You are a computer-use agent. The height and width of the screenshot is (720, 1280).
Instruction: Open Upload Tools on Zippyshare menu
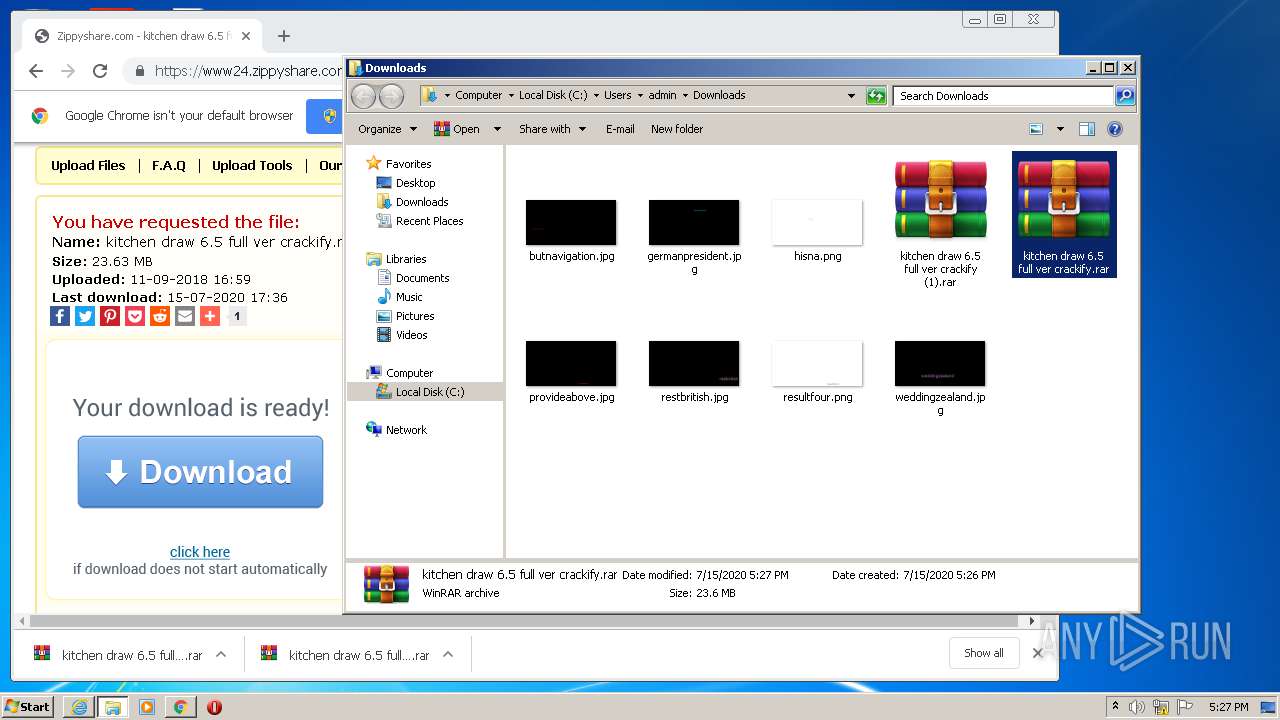[x=252, y=166]
